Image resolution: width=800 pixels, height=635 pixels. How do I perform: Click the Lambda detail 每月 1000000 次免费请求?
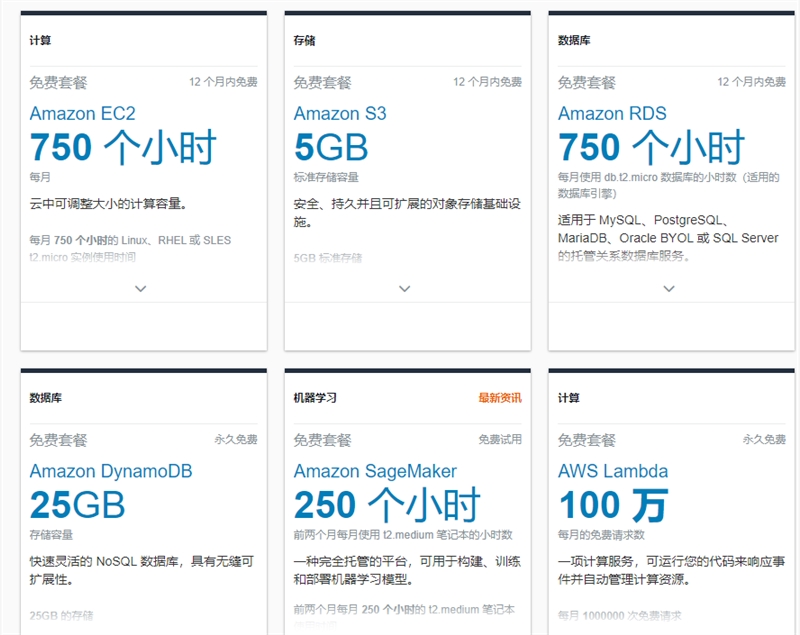619,616
